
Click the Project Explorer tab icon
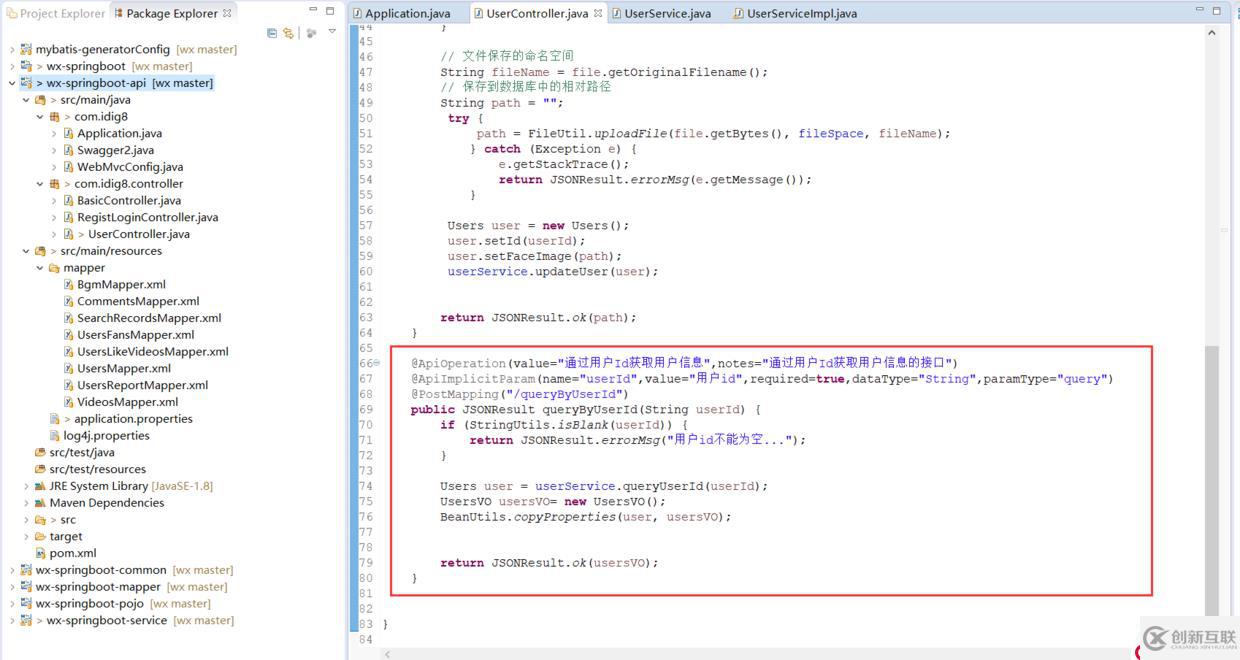pos(11,13)
